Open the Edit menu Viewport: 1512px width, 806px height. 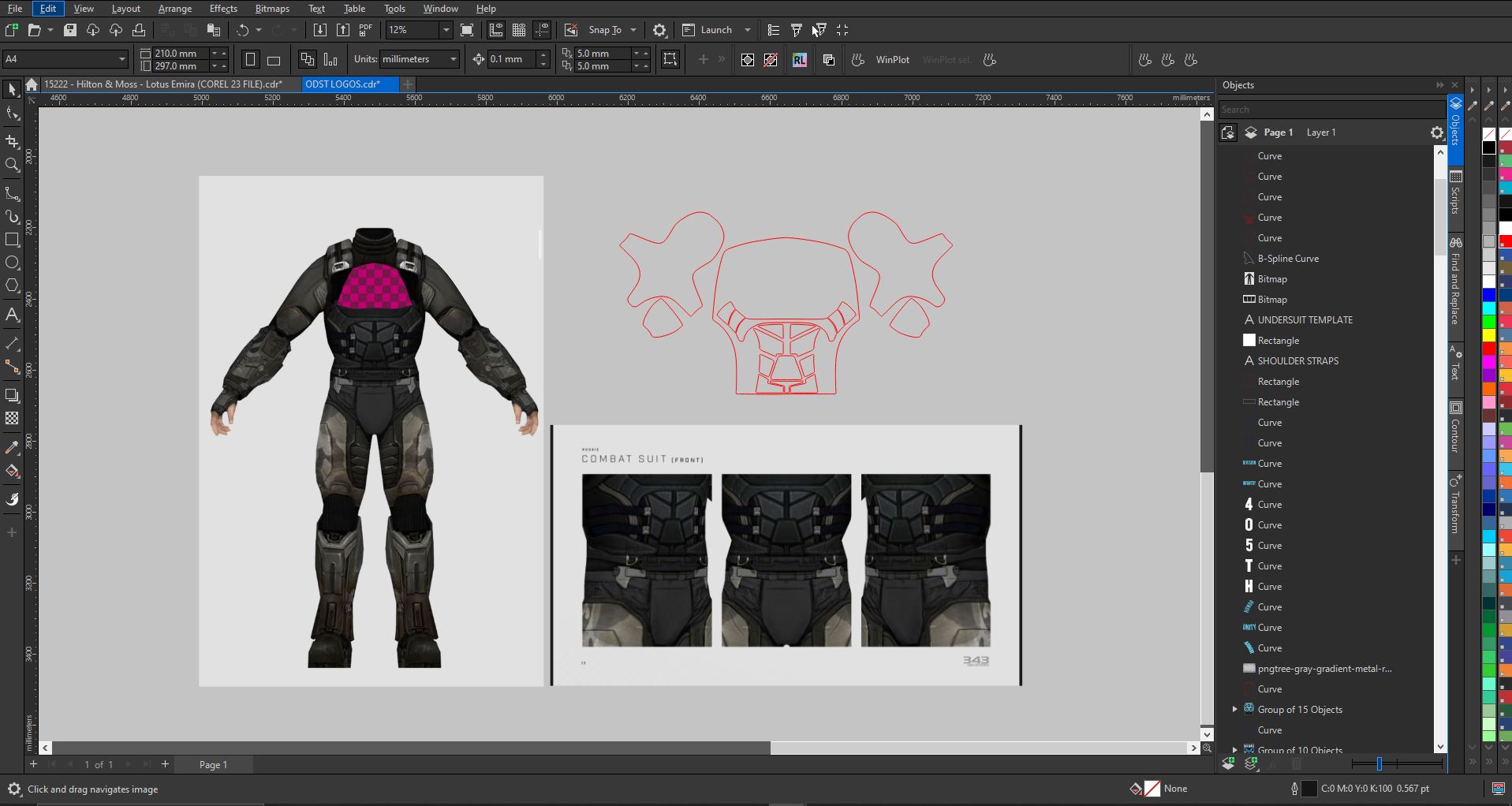click(x=48, y=9)
